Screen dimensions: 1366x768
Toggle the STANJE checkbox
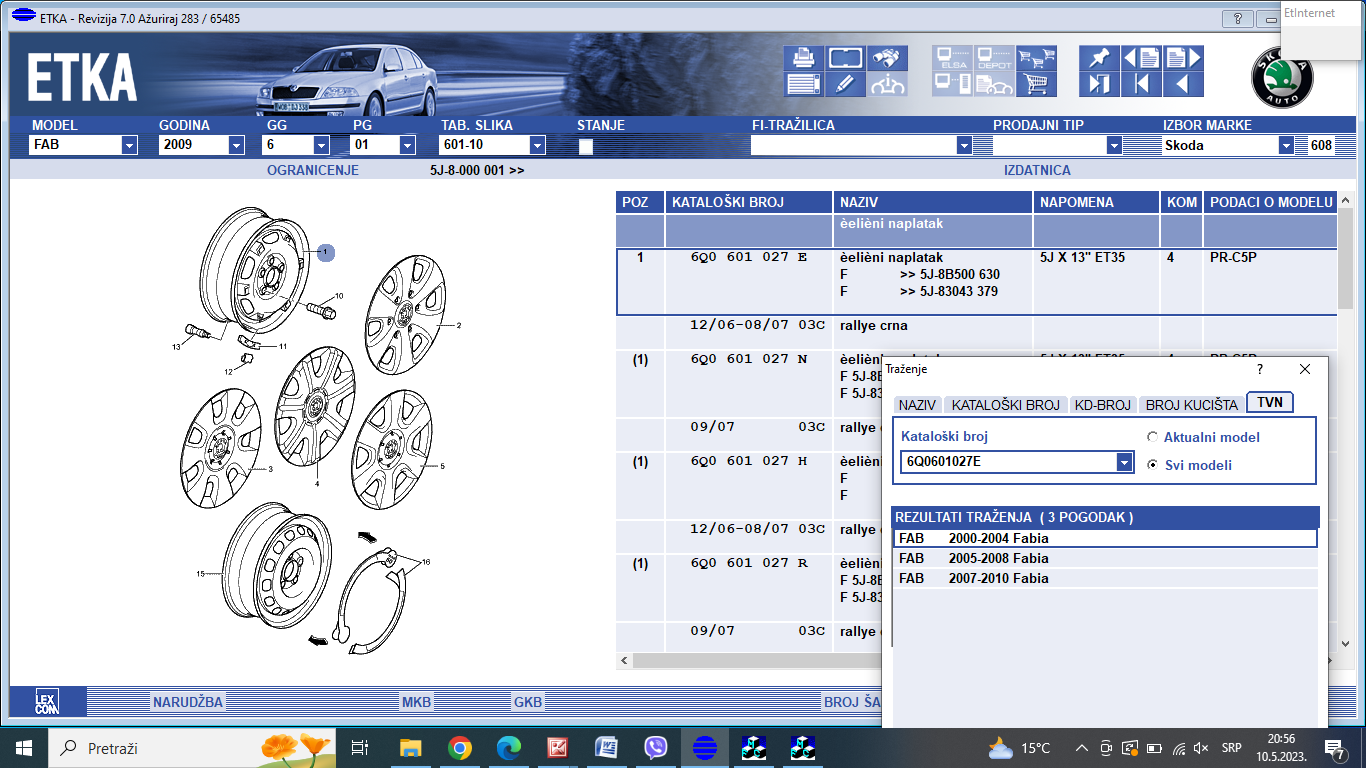click(585, 146)
